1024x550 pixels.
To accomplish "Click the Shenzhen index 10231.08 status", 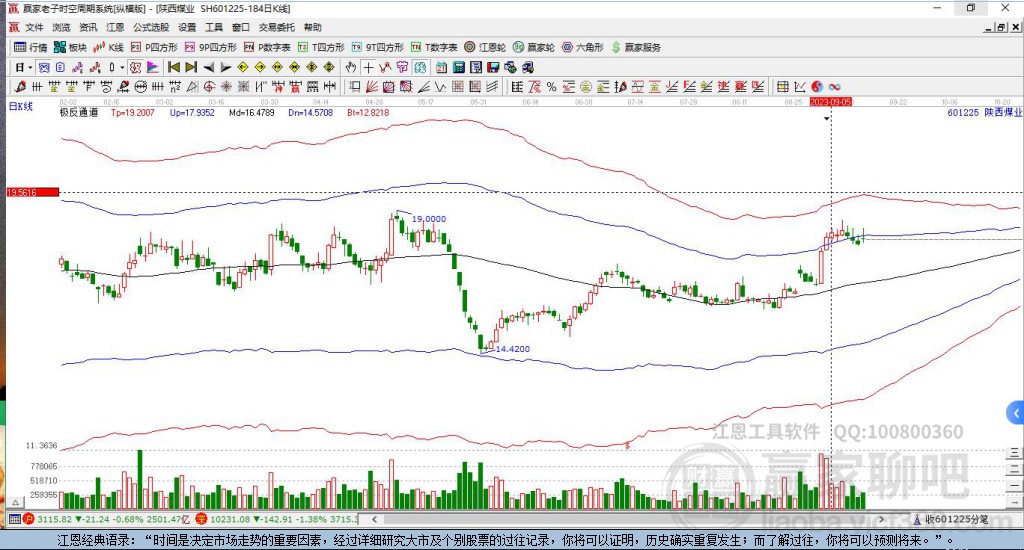I will tap(278, 519).
